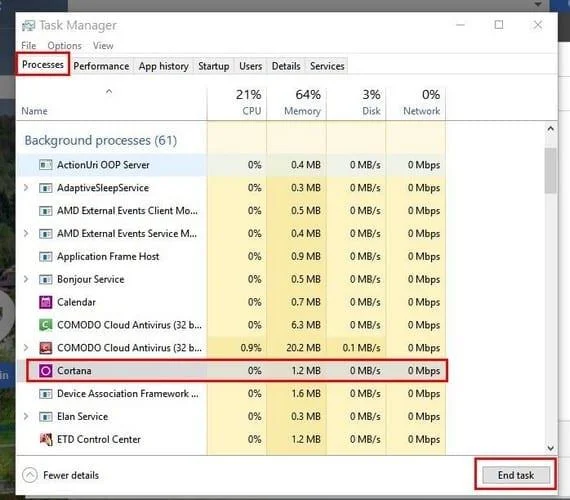Click the 6.3 MB memory value

(306, 325)
